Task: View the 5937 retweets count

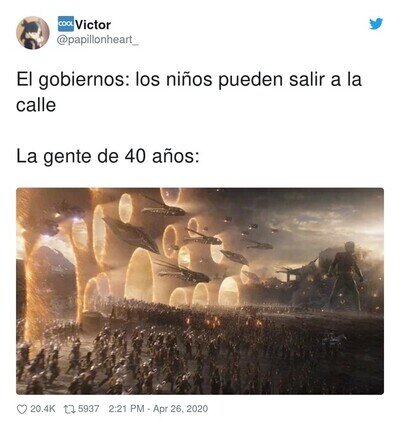Action: 88,409
